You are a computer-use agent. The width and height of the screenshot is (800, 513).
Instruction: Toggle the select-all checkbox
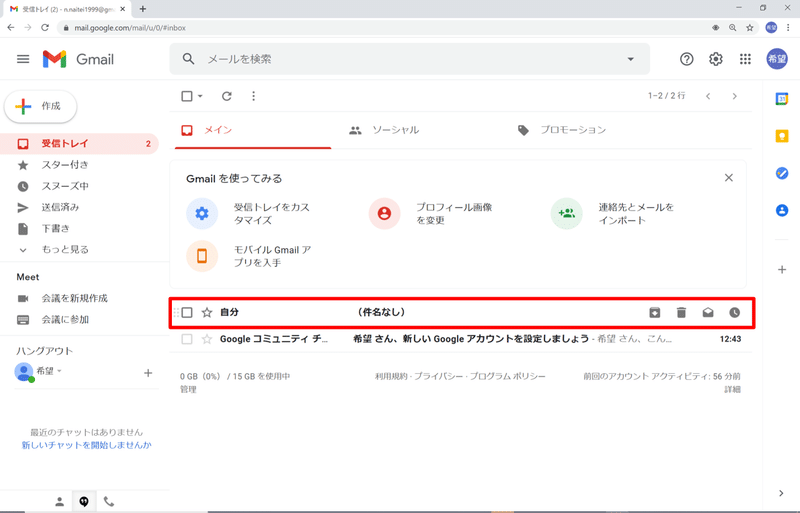(x=187, y=96)
